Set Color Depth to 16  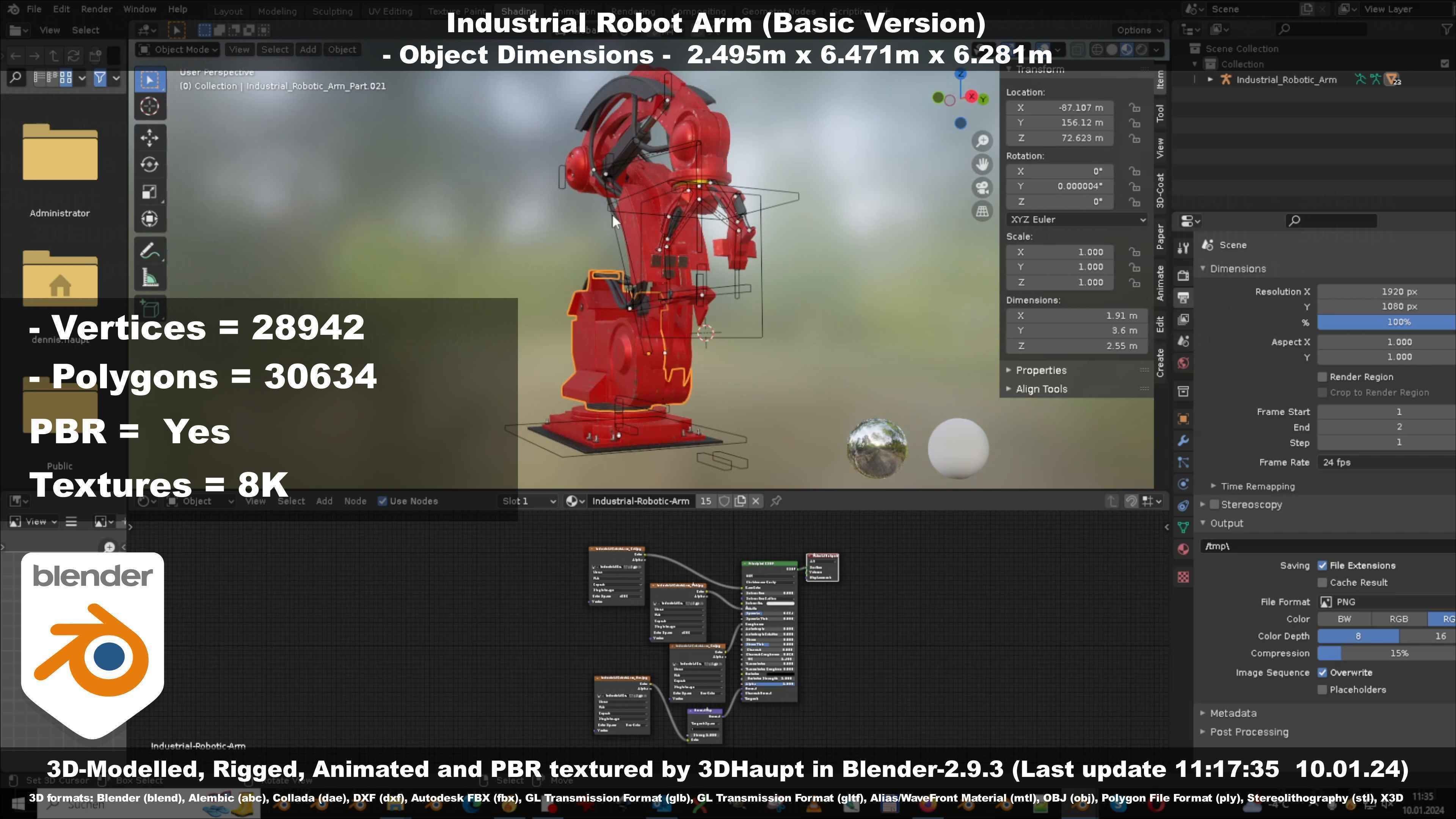click(1427, 637)
